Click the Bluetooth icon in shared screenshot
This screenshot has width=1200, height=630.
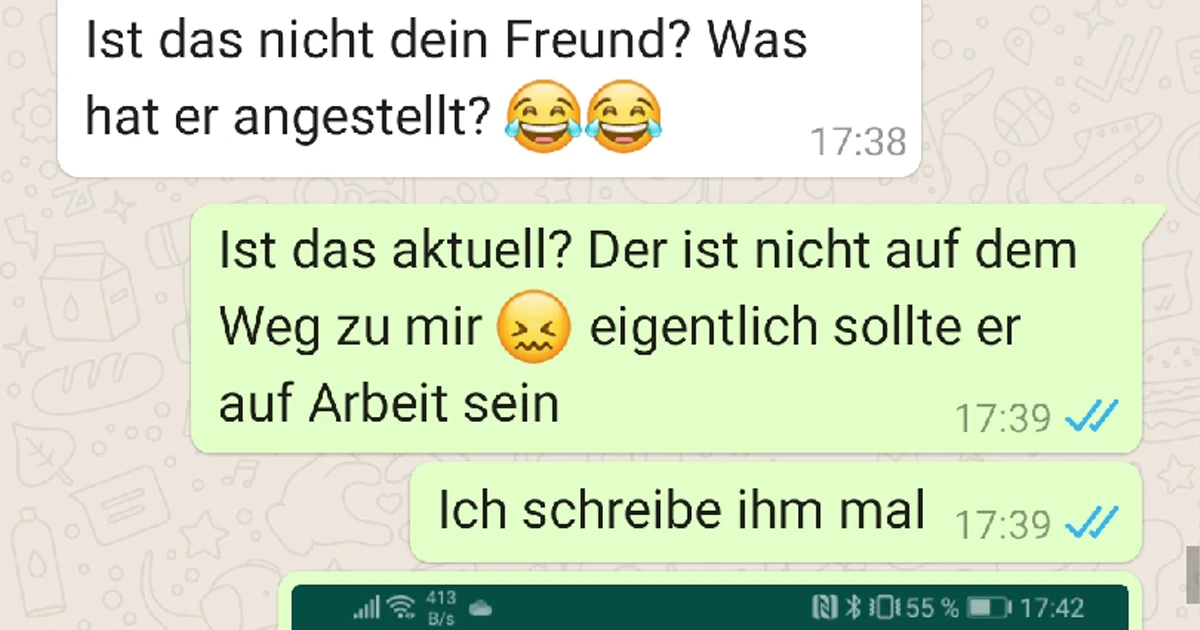[854, 608]
